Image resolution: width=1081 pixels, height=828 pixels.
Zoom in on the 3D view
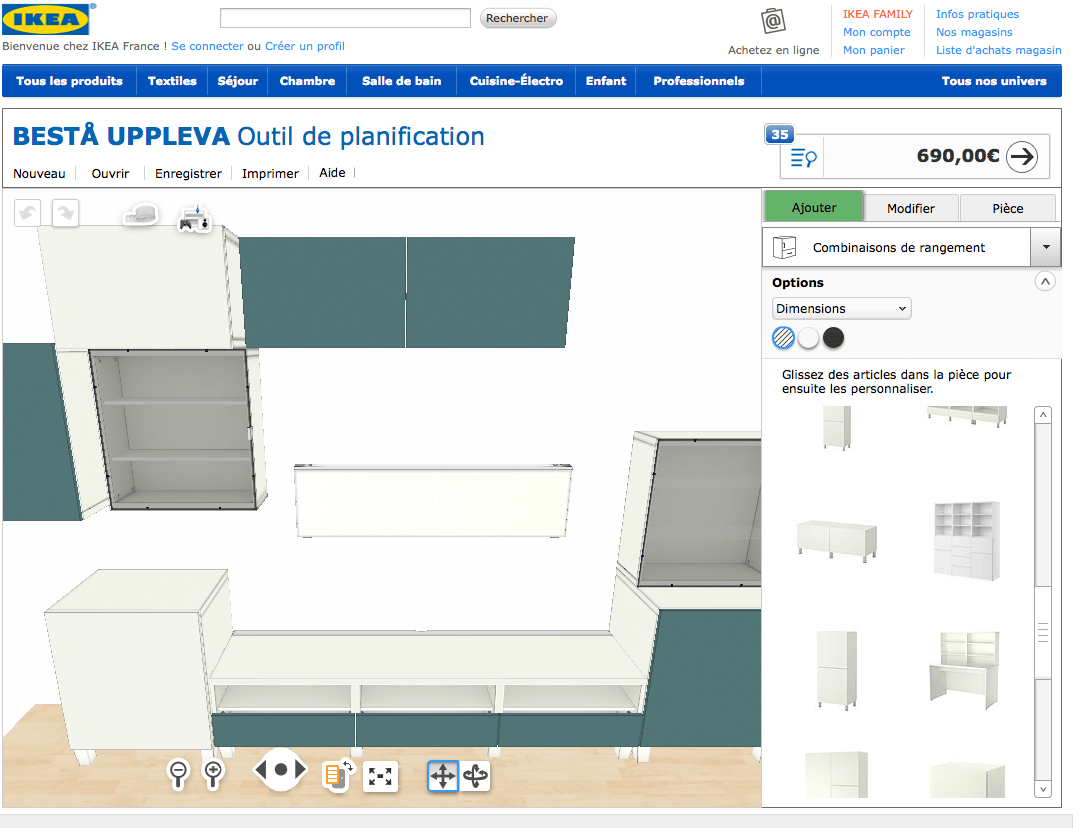tap(214, 774)
